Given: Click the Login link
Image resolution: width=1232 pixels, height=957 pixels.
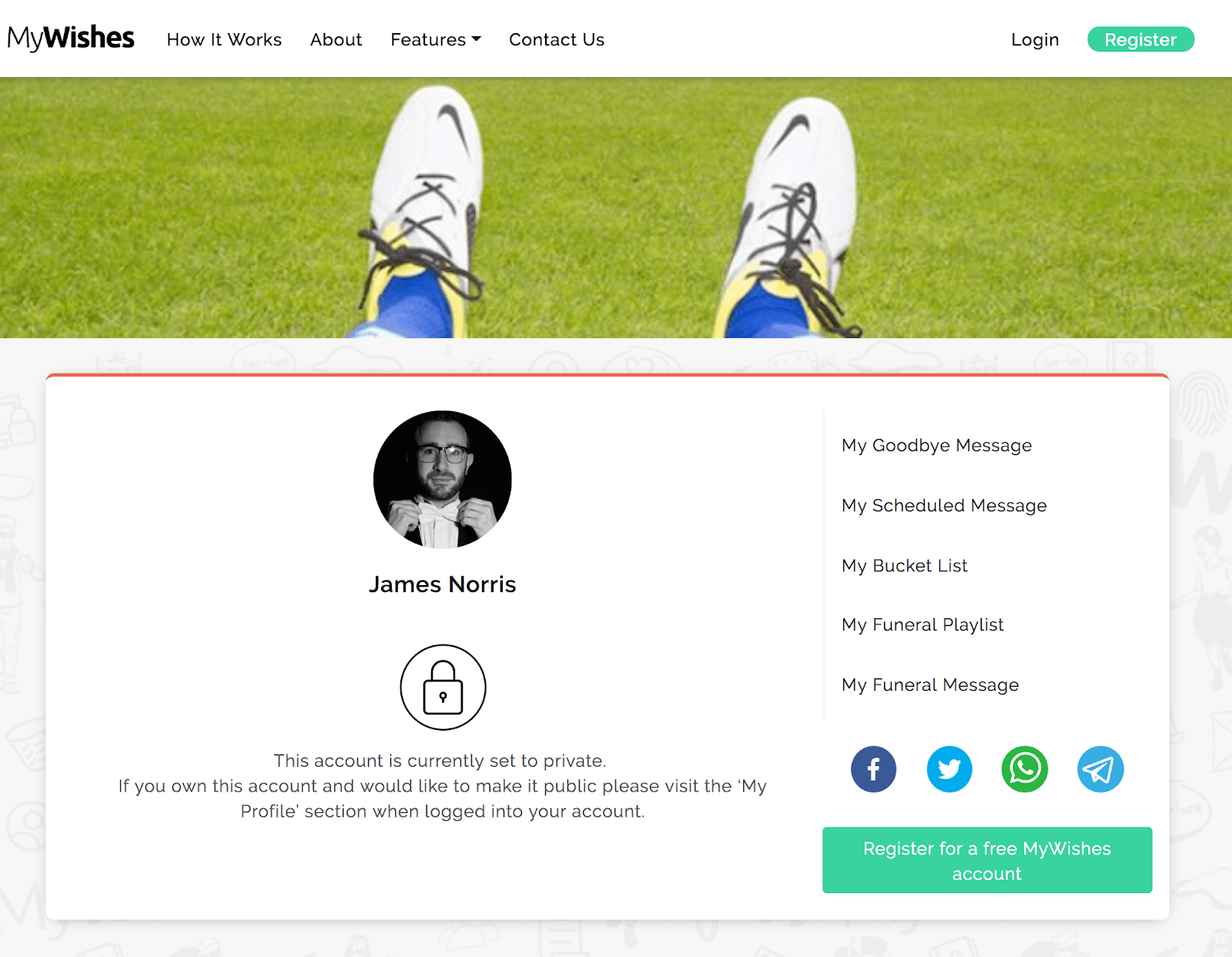Looking at the screenshot, I should 1035,39.
